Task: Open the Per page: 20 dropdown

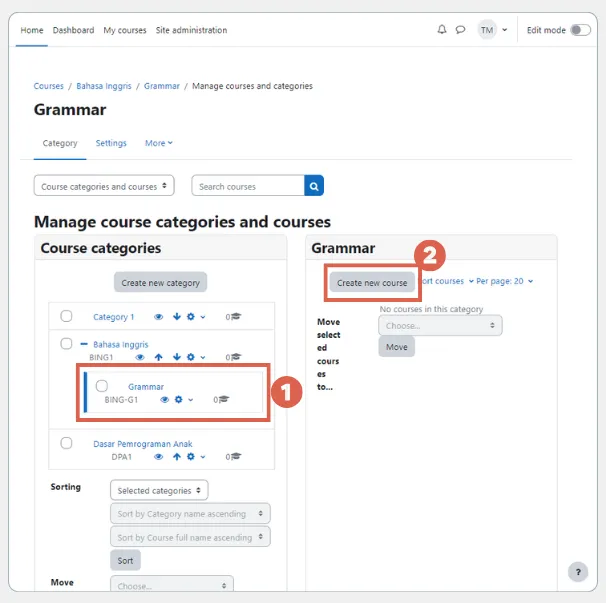Action: click(504, 281)
